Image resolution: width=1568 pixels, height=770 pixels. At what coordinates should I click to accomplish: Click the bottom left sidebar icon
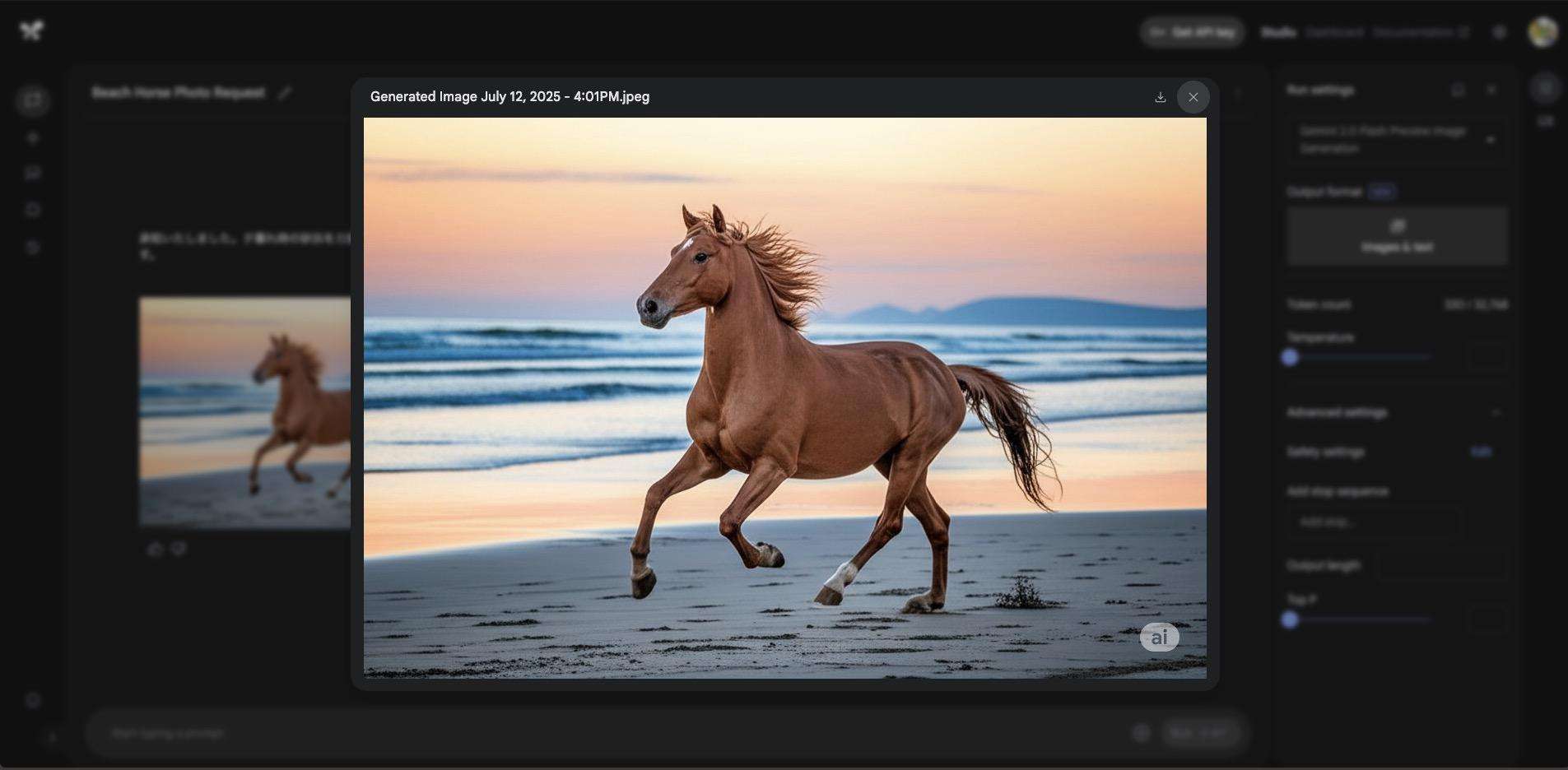[x=33, y=700]
